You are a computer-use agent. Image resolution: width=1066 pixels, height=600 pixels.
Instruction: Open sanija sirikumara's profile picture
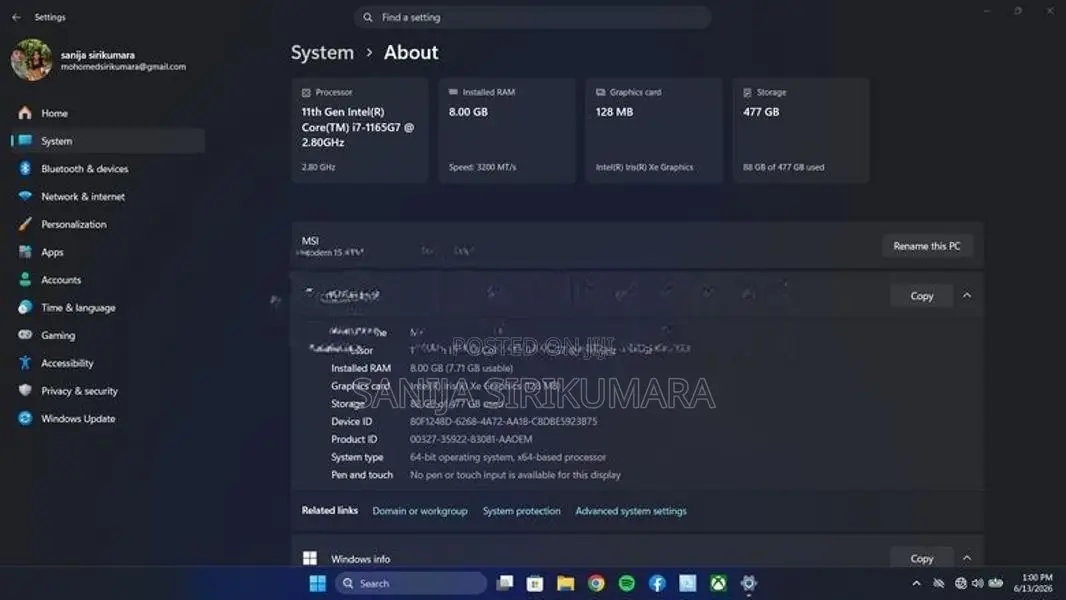tap(31, 60)
